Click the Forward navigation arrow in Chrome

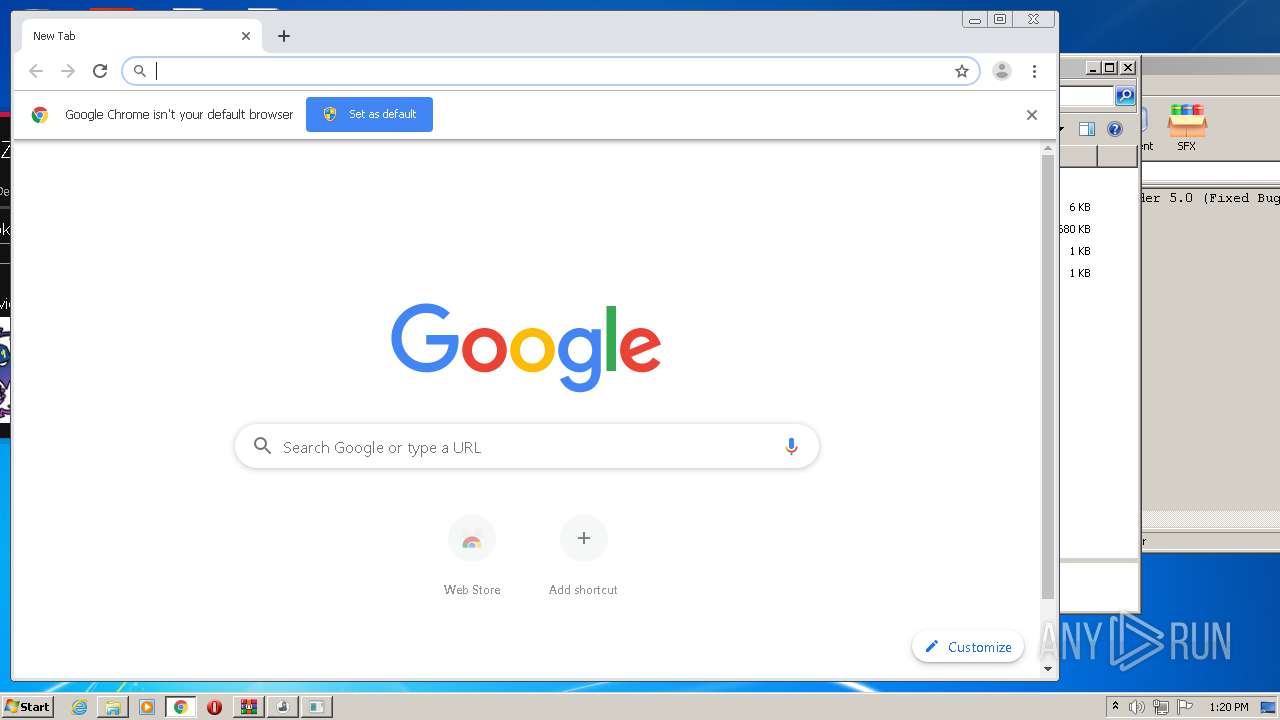68,71
